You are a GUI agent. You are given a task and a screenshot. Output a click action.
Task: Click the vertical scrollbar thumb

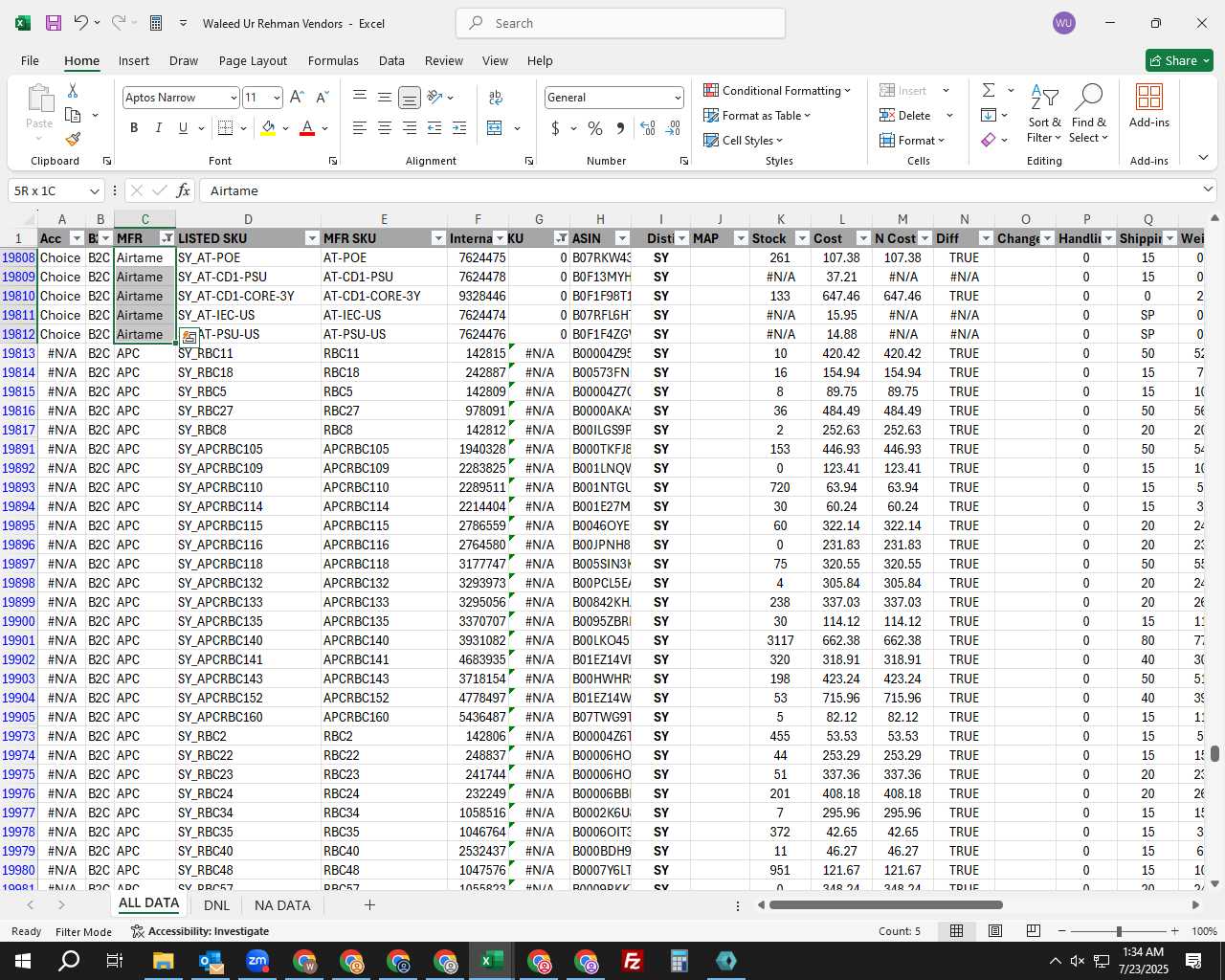pos(1214,753)
